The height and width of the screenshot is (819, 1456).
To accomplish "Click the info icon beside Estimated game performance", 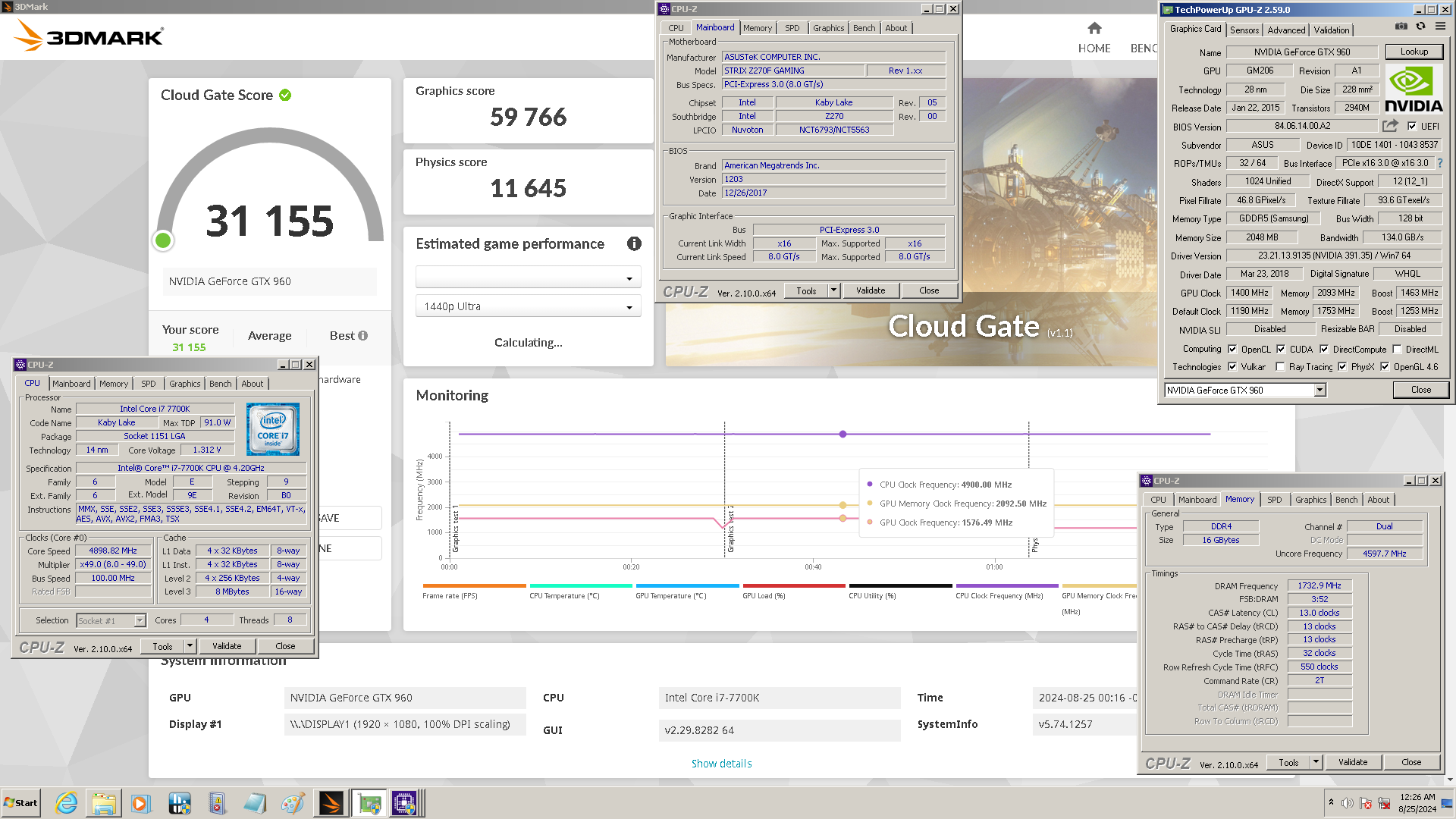I will 634,243.
